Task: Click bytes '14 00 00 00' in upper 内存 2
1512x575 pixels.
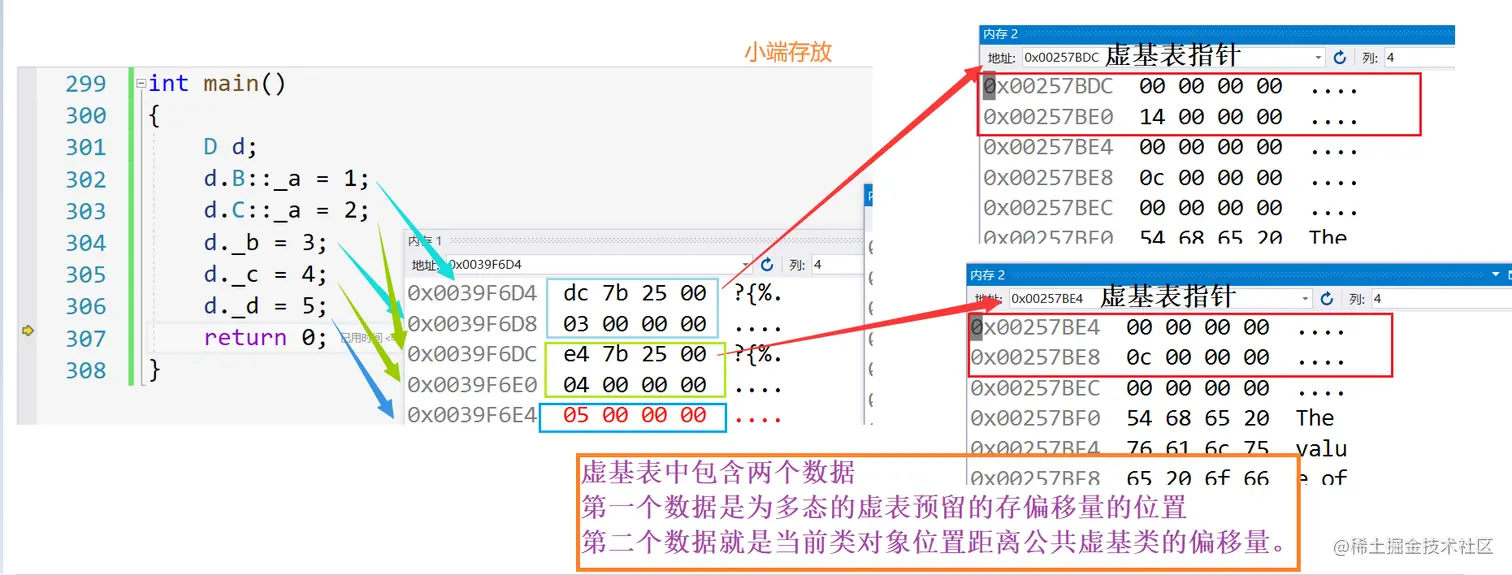Action: click(x=1210, y=117)
